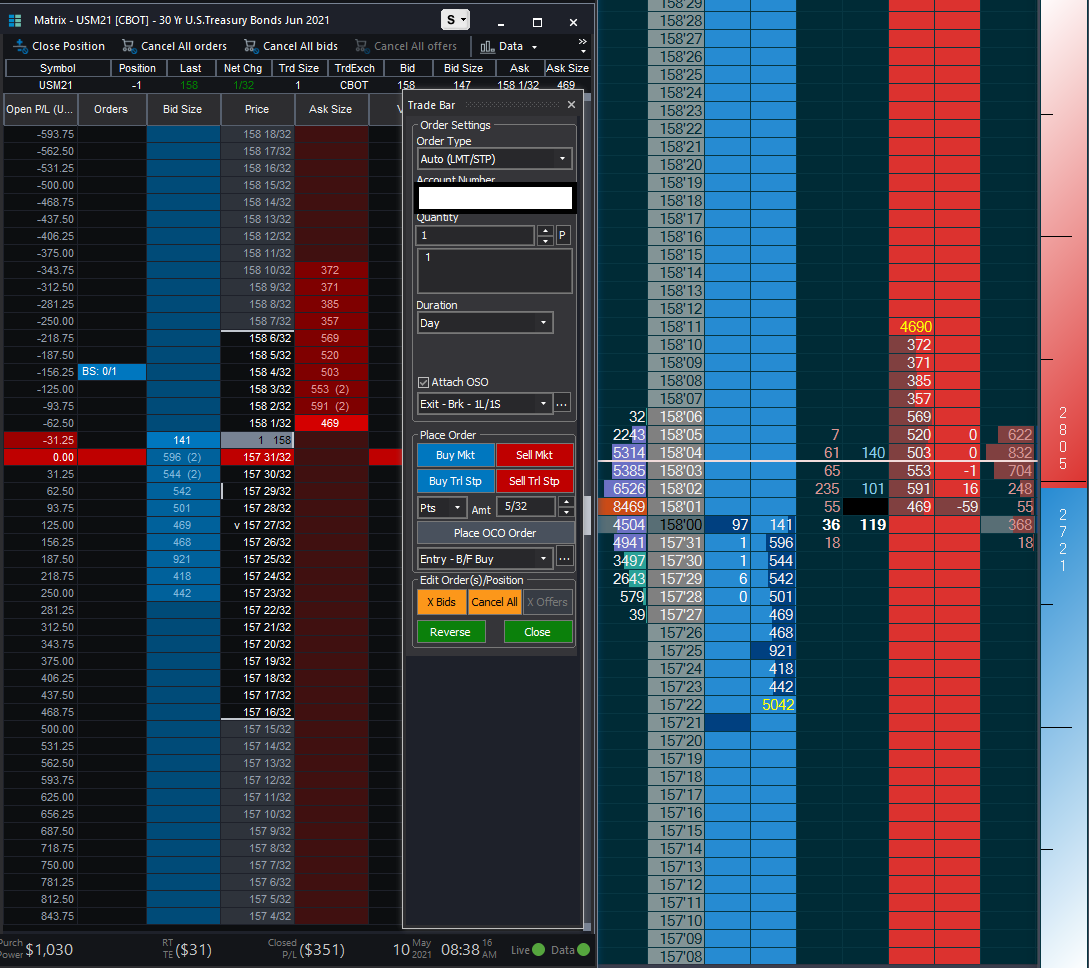Screen dimensions: 1089x968
Task: Click the TrdExch column header
Action: tap(354, 68)
